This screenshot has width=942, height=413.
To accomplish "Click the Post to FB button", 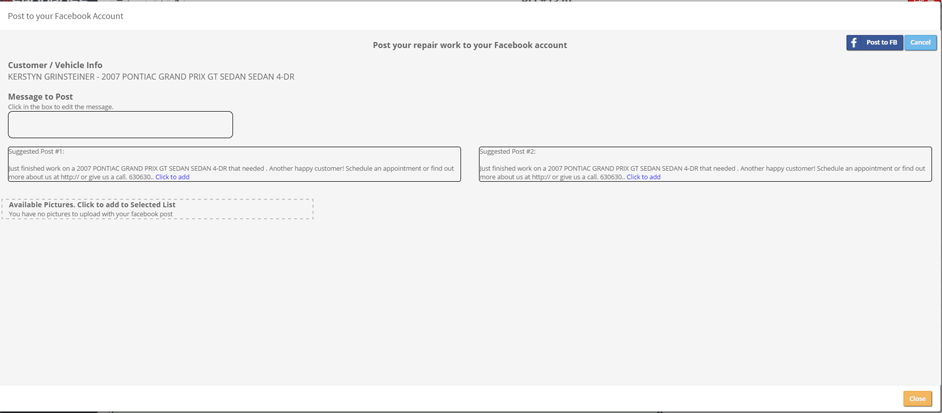I will click(x=875, y=43).
